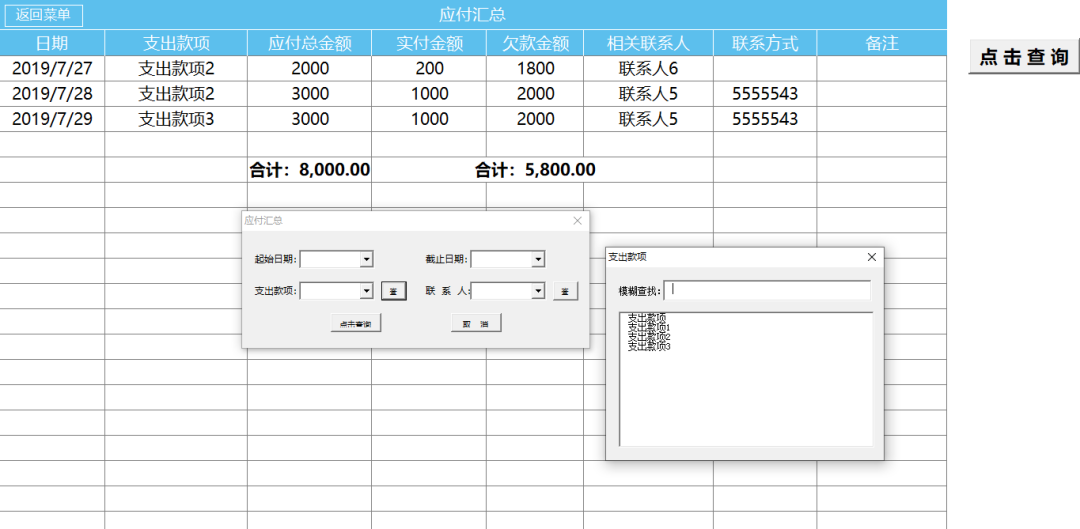Select the 2019/7/27 date cell
This screenshot has height=529, width=1080.
[52, 69]
